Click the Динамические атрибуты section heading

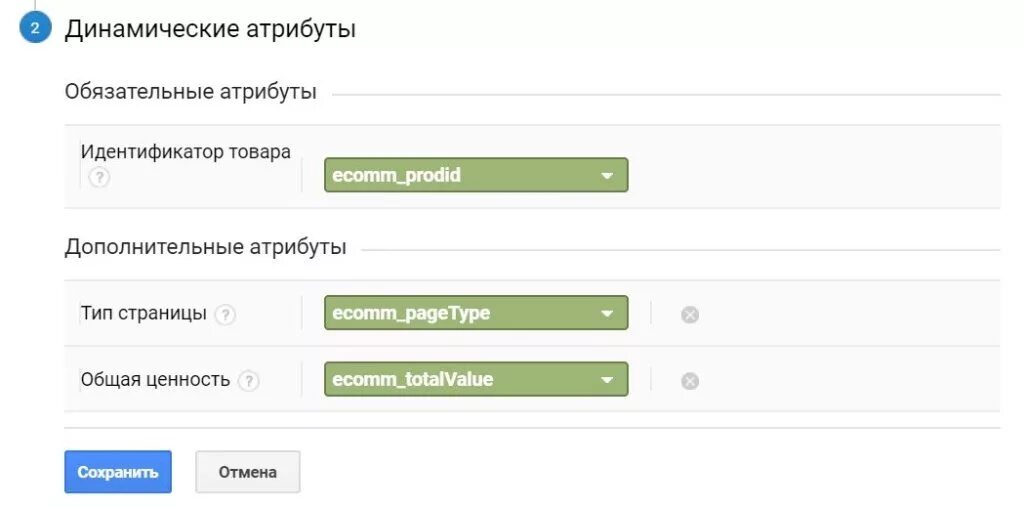(x=210, y=29)
